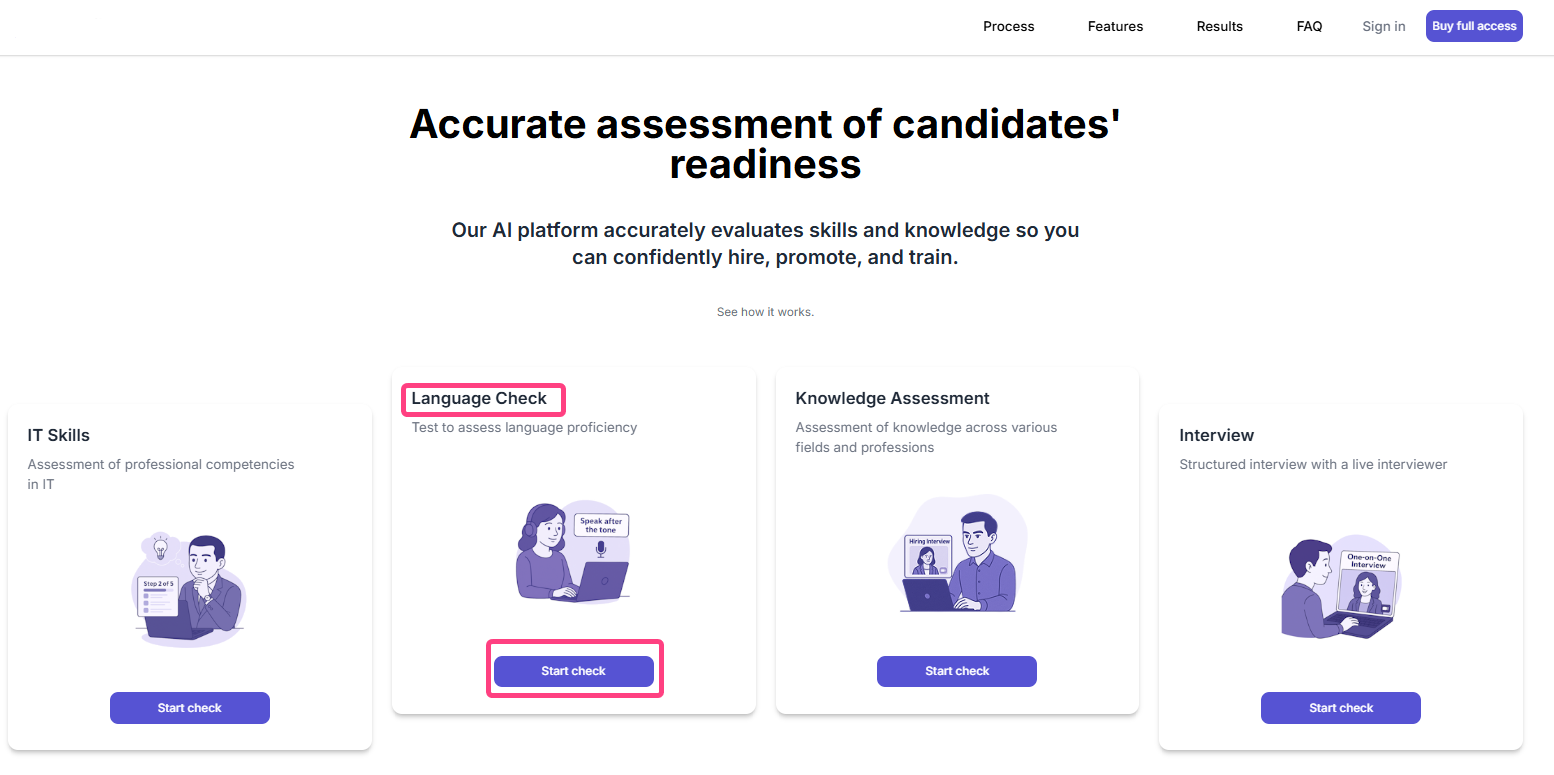Click the Interview card heading

click(1216, 435)
